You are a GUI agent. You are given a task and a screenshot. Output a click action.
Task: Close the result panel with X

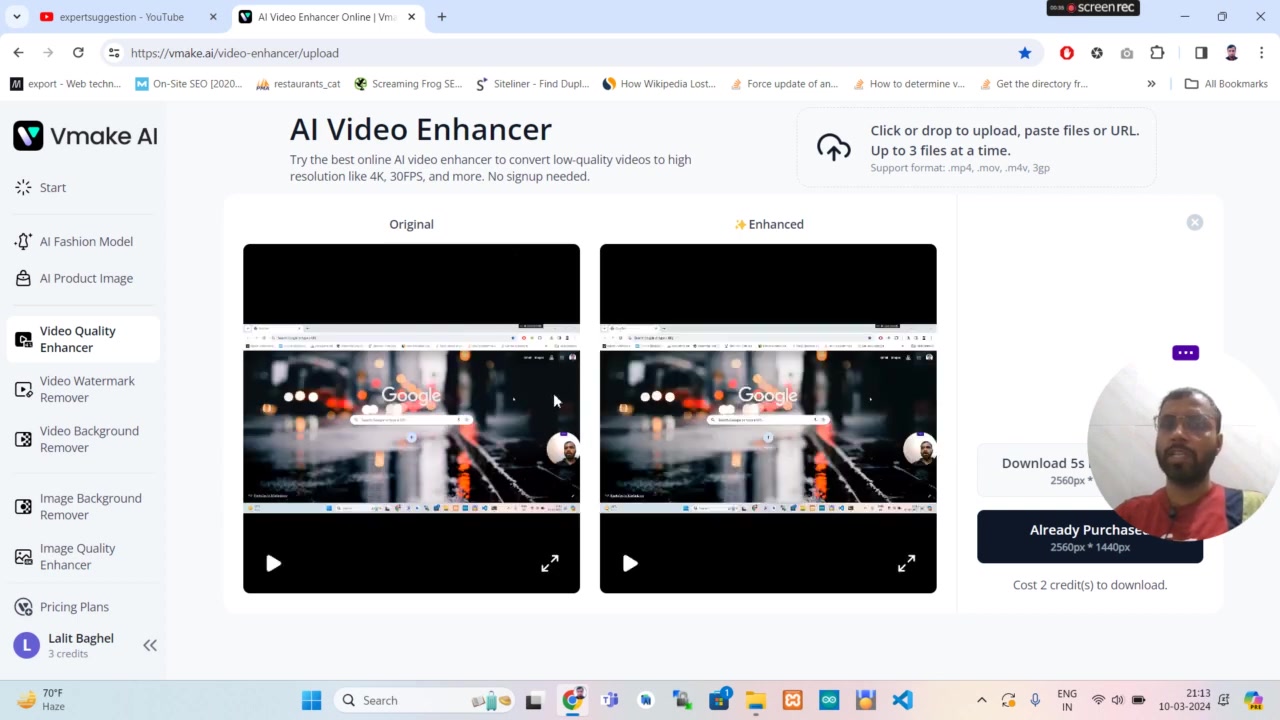[x=1195, y=223]
